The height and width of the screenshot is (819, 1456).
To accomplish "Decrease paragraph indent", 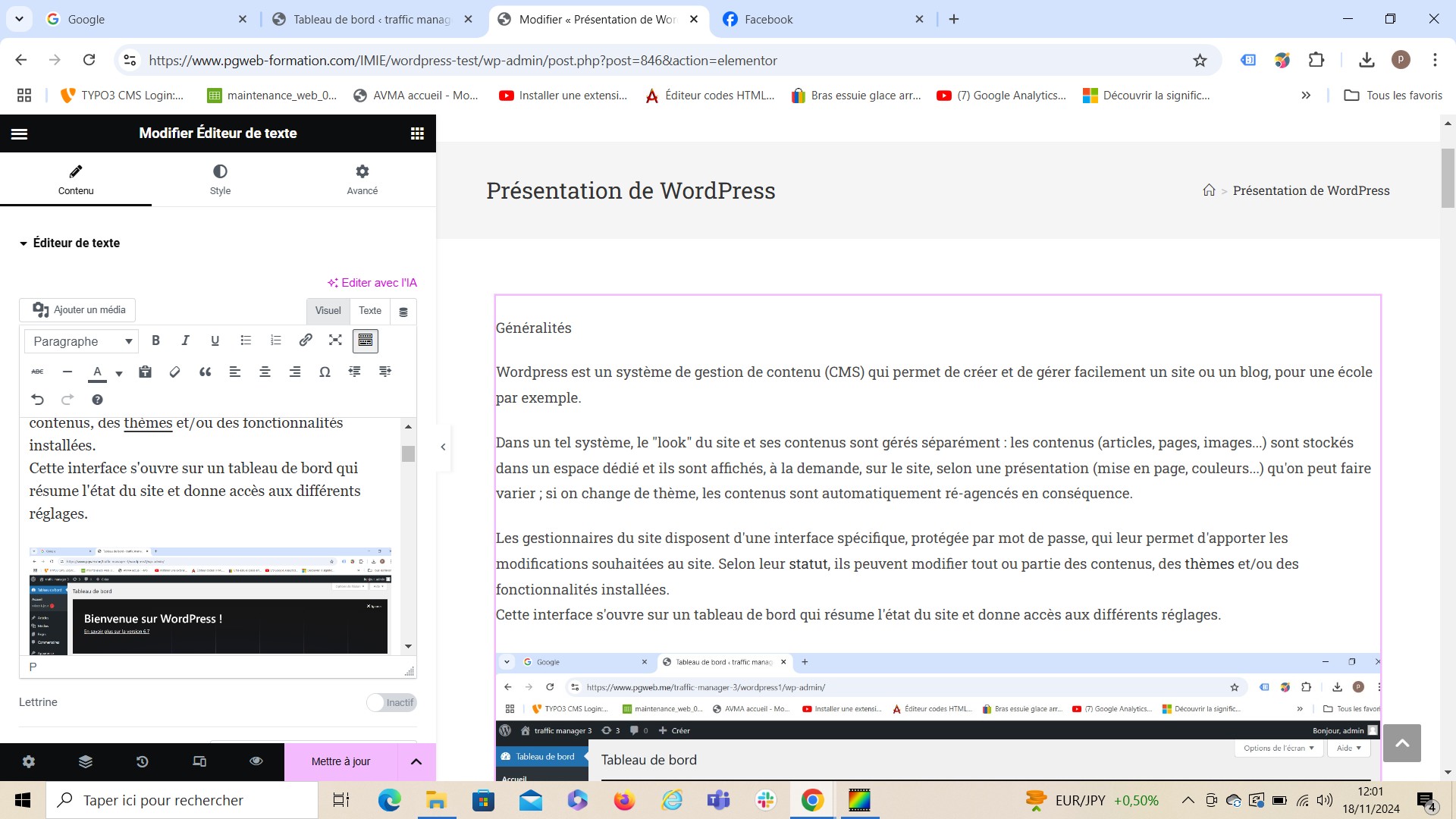I will click(x=355, y=372).
